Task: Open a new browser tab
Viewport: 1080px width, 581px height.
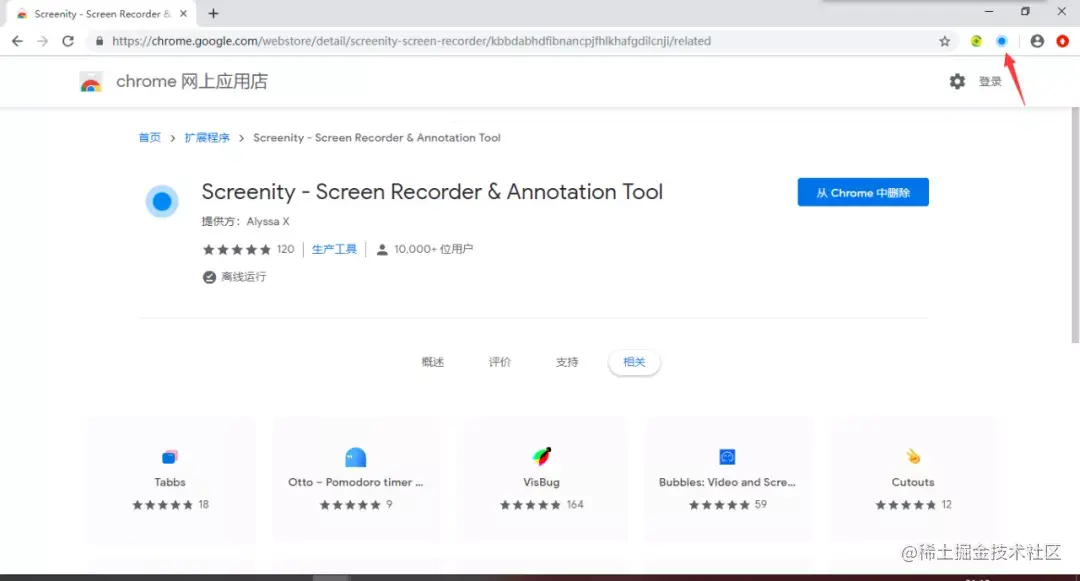Action: (x=214, y=13)
